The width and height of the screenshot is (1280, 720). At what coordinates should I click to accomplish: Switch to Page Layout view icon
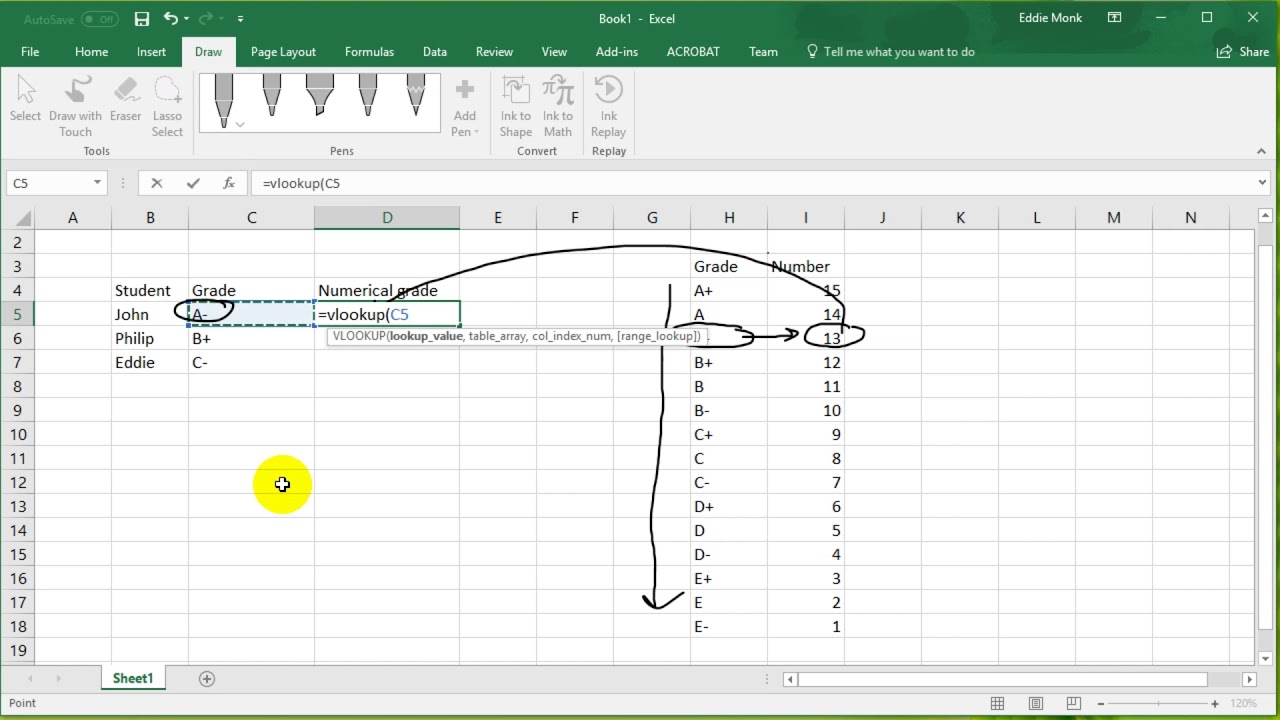click(1036, 704)
